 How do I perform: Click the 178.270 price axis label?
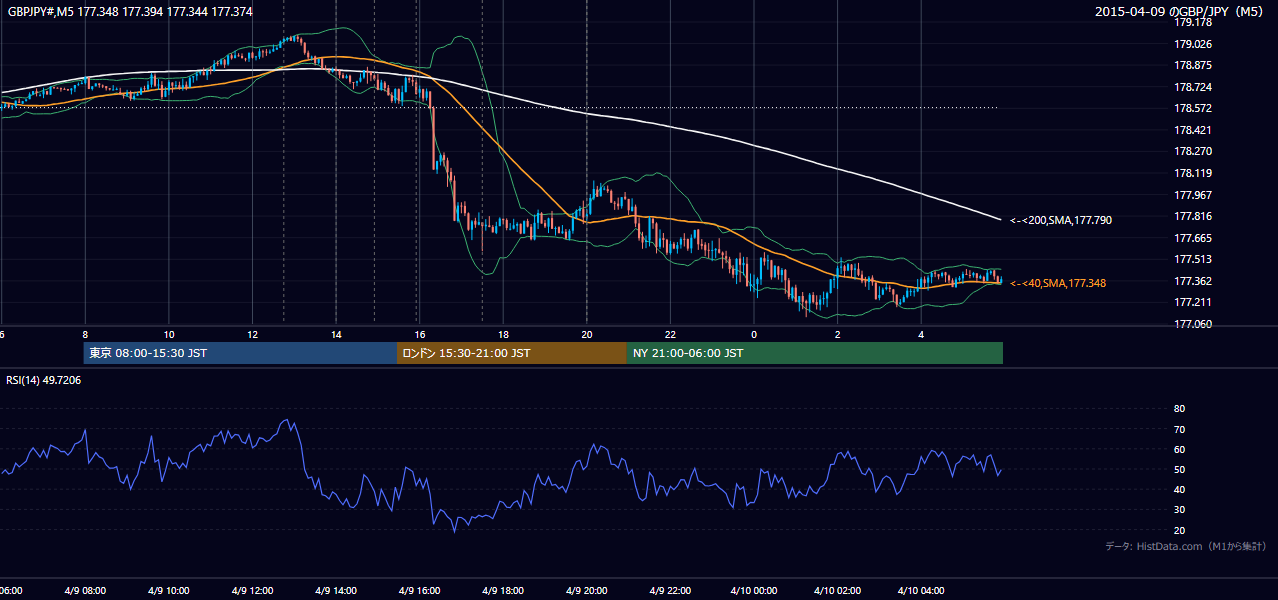pyautogui.click(x=1193, y=151)
